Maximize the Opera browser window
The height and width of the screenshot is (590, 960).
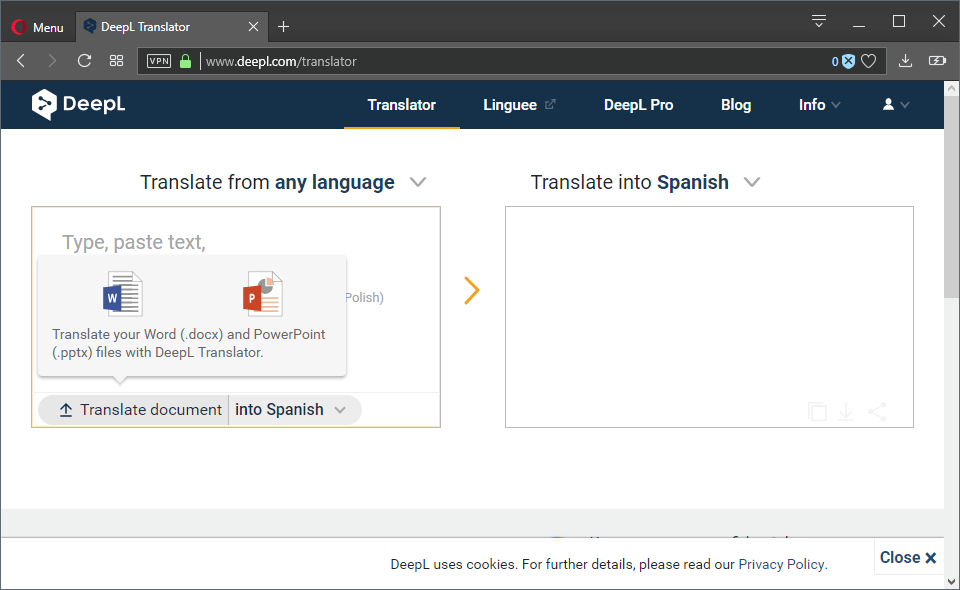pos(899,22)
